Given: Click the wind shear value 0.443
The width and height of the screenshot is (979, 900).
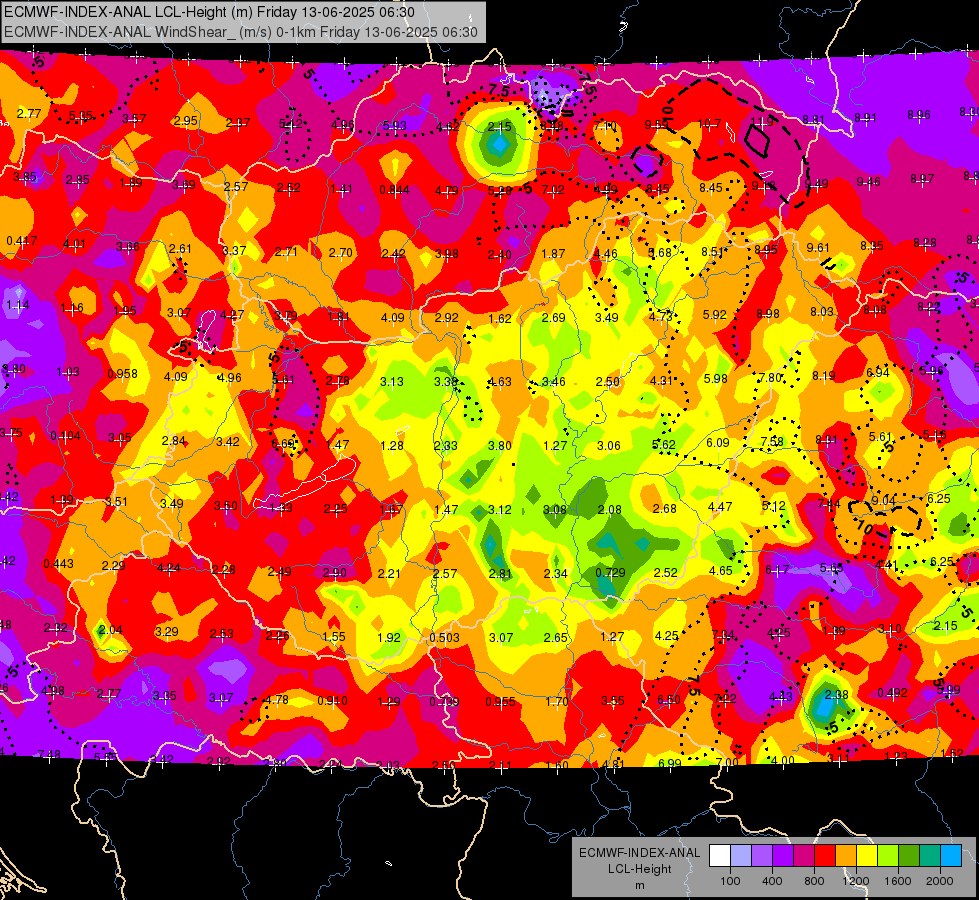Looking at the screenshot, I should pos(59,564).
